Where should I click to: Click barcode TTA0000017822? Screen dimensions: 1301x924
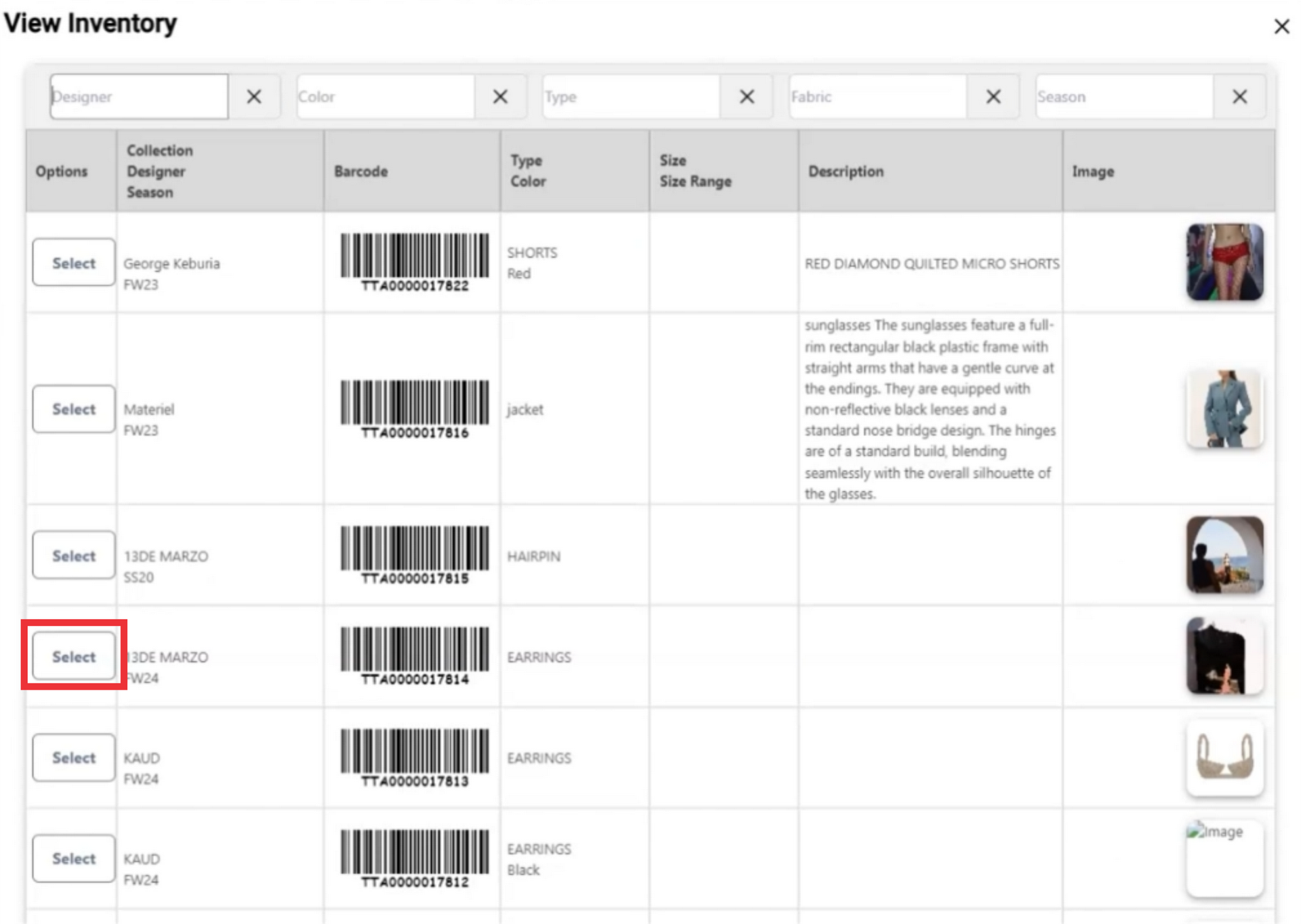pos(415,263)
